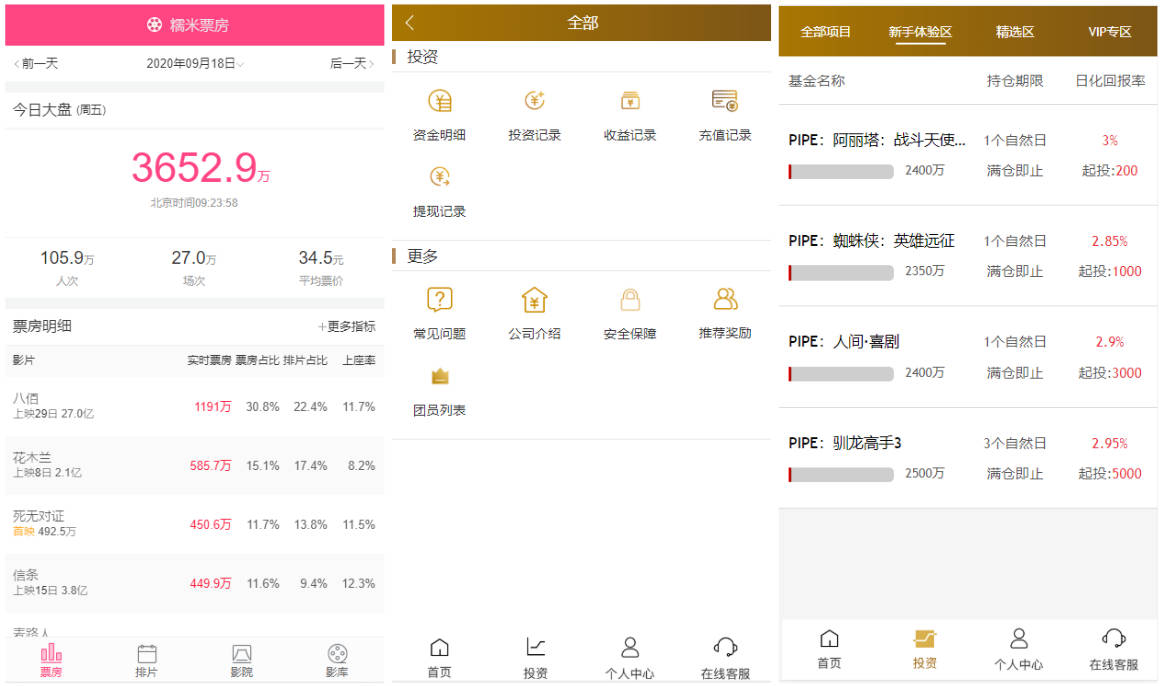Click 2.85% daily return rate

[x=1110, y=242]
